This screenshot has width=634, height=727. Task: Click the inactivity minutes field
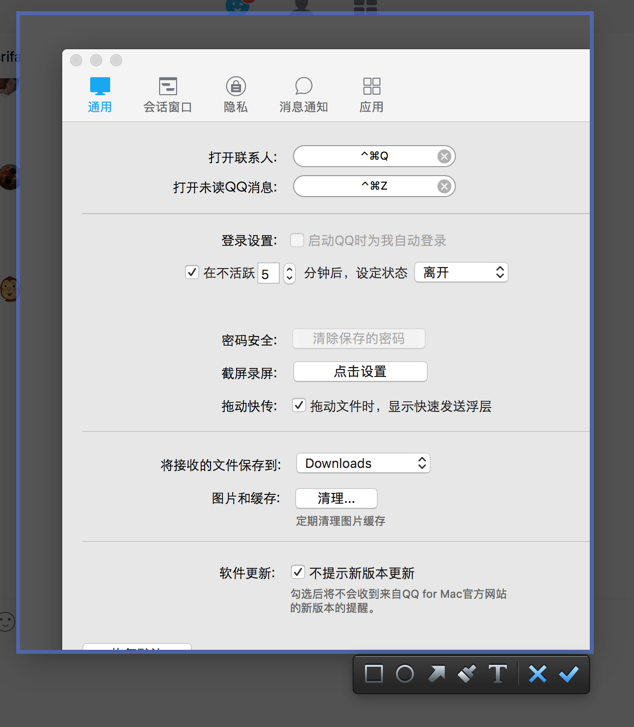(x=269, y=273)
